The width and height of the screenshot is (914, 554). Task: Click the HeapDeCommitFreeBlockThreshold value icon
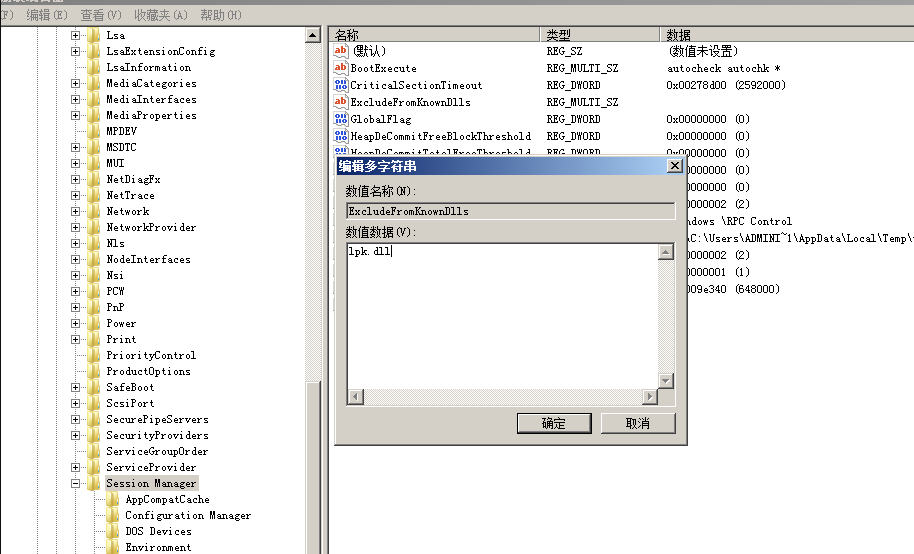(x=340, y=136)
